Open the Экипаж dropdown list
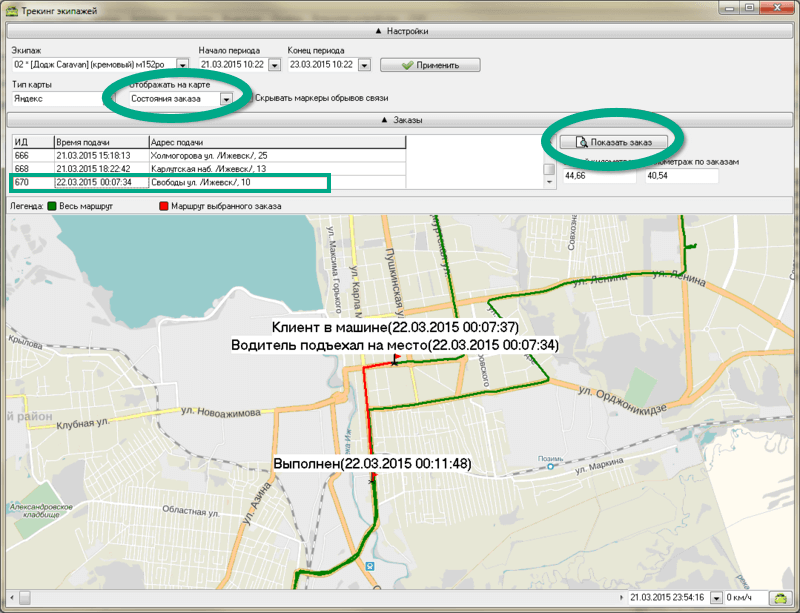 pyautogui.click(x=182, y=65)
